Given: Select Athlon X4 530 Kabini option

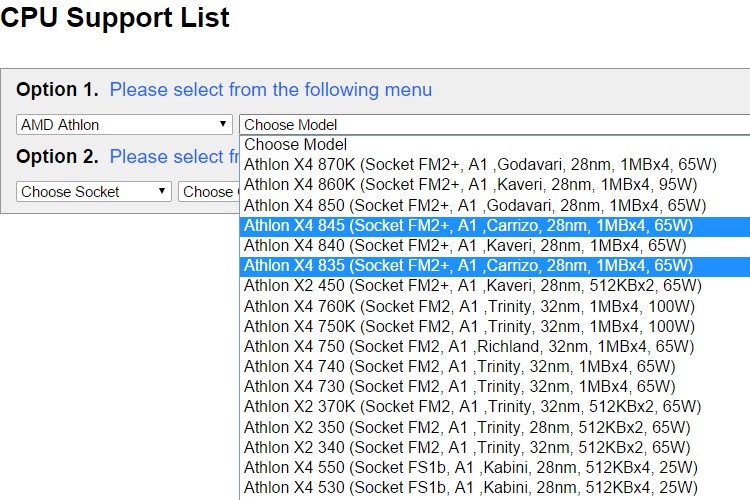Looking at the screenshot, I should pos(495,488).
